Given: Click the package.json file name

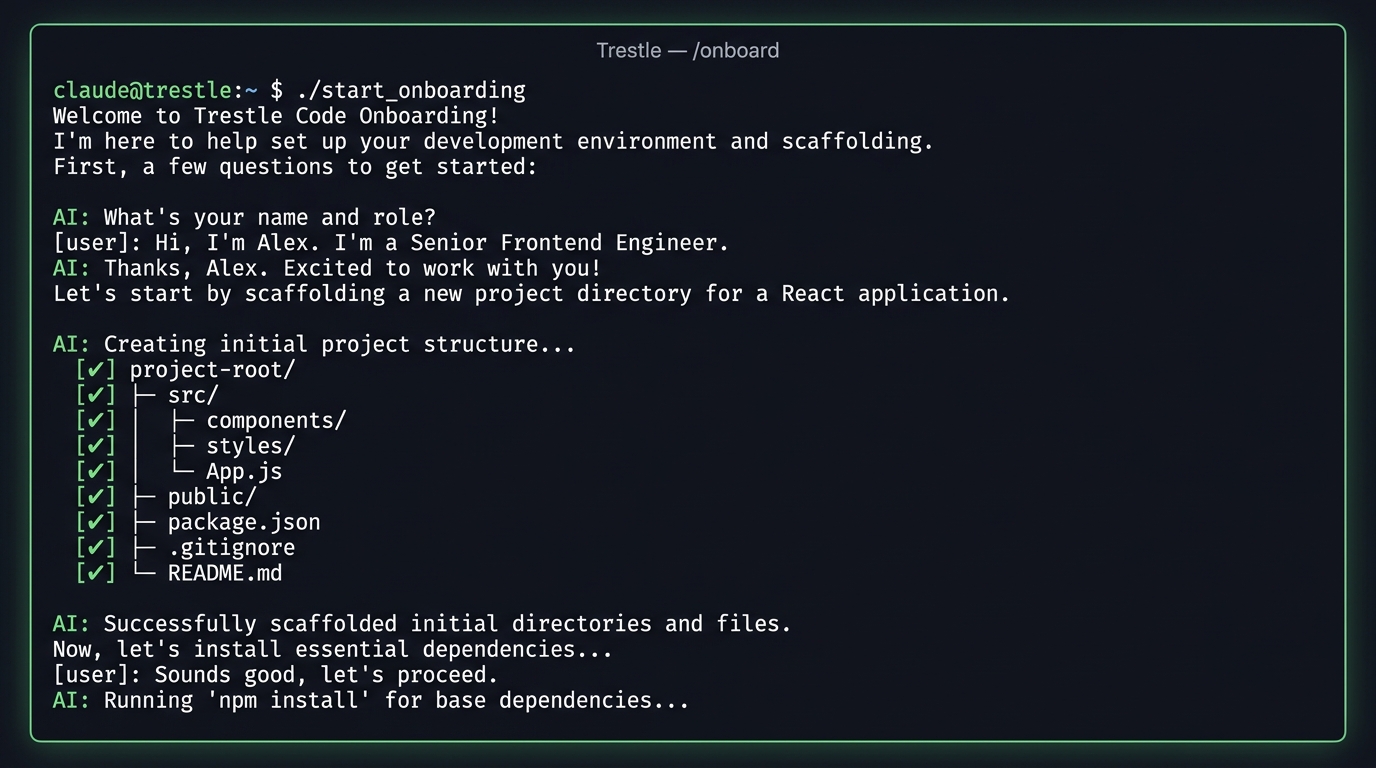Looking at the screenshot, I should (244, 522).
